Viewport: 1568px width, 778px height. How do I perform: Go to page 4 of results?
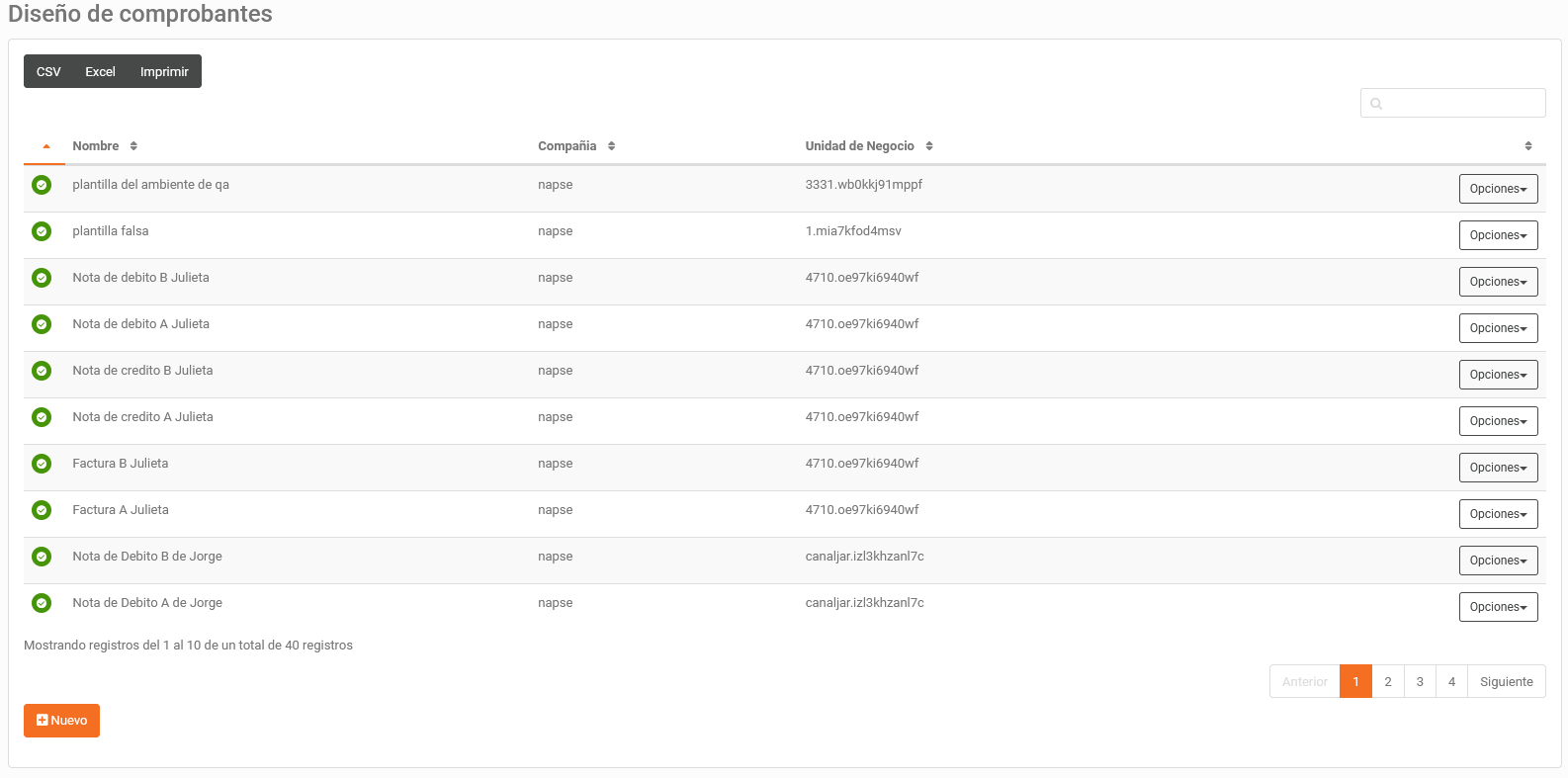1450,682
